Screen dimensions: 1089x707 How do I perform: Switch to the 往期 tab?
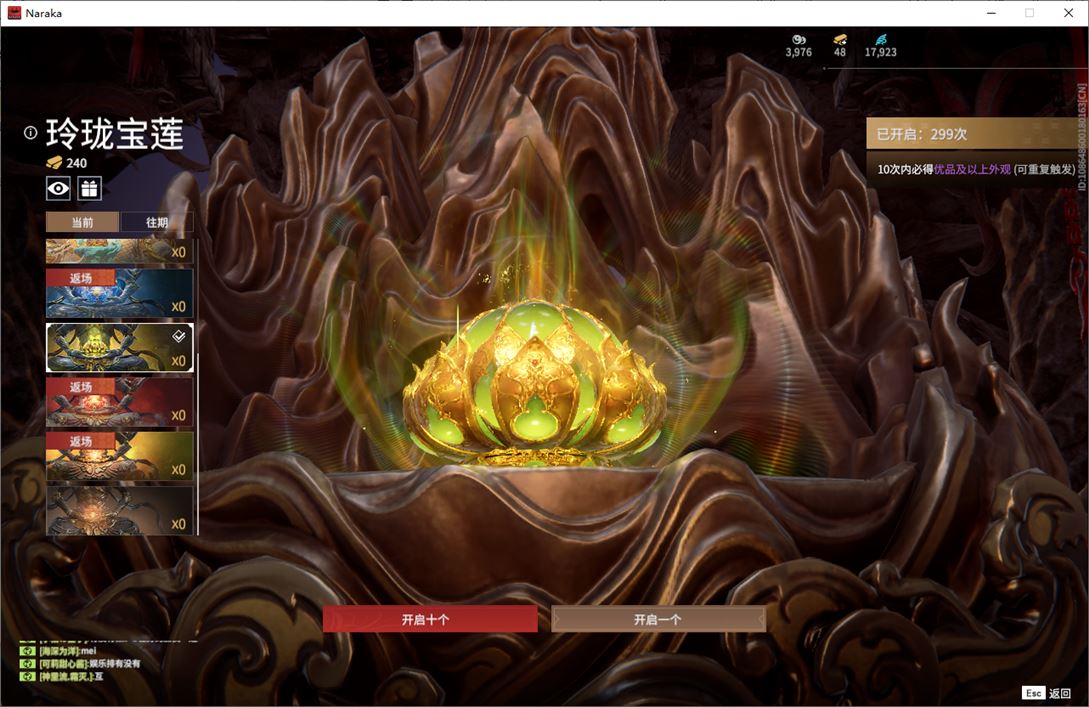(157, 222)
